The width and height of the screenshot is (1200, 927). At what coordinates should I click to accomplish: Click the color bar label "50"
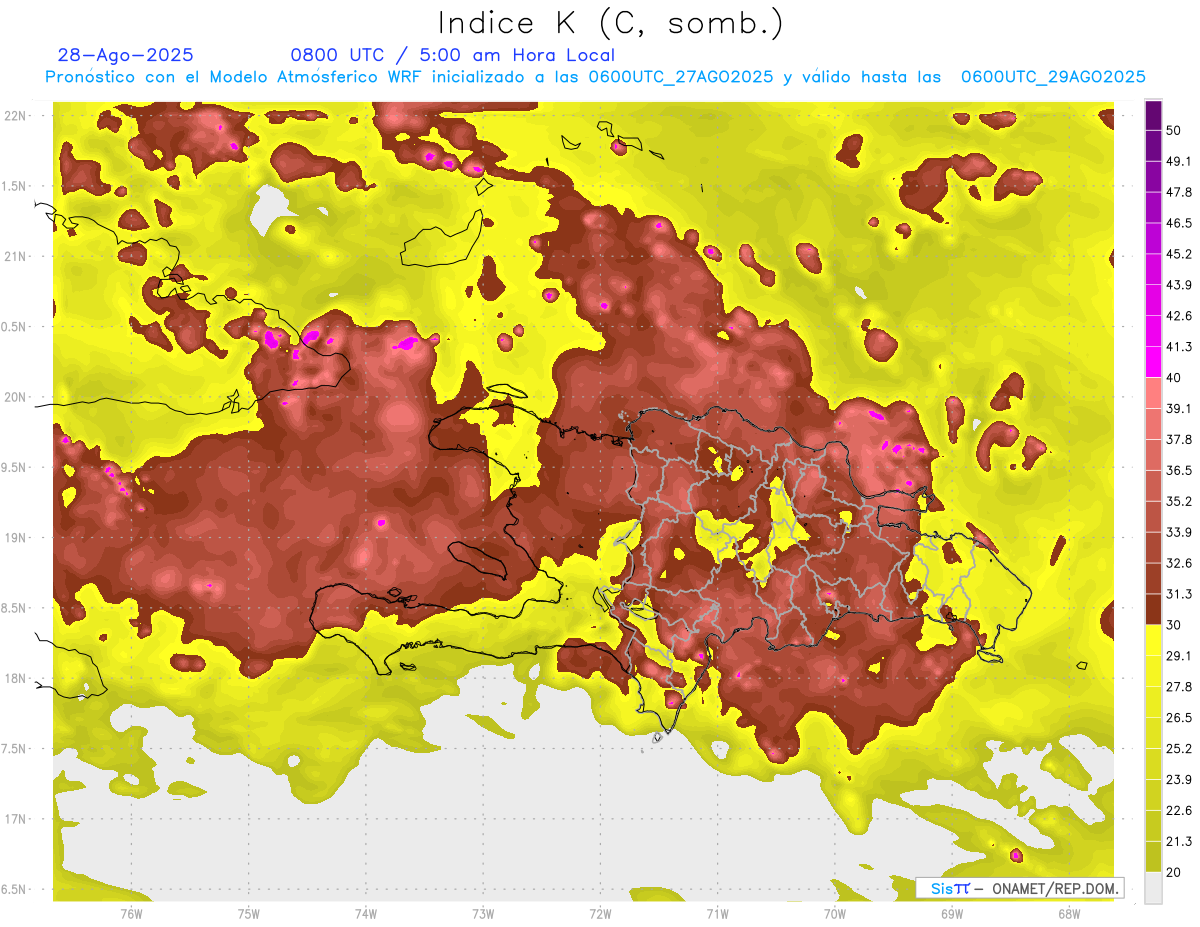tap(1175, 131)
